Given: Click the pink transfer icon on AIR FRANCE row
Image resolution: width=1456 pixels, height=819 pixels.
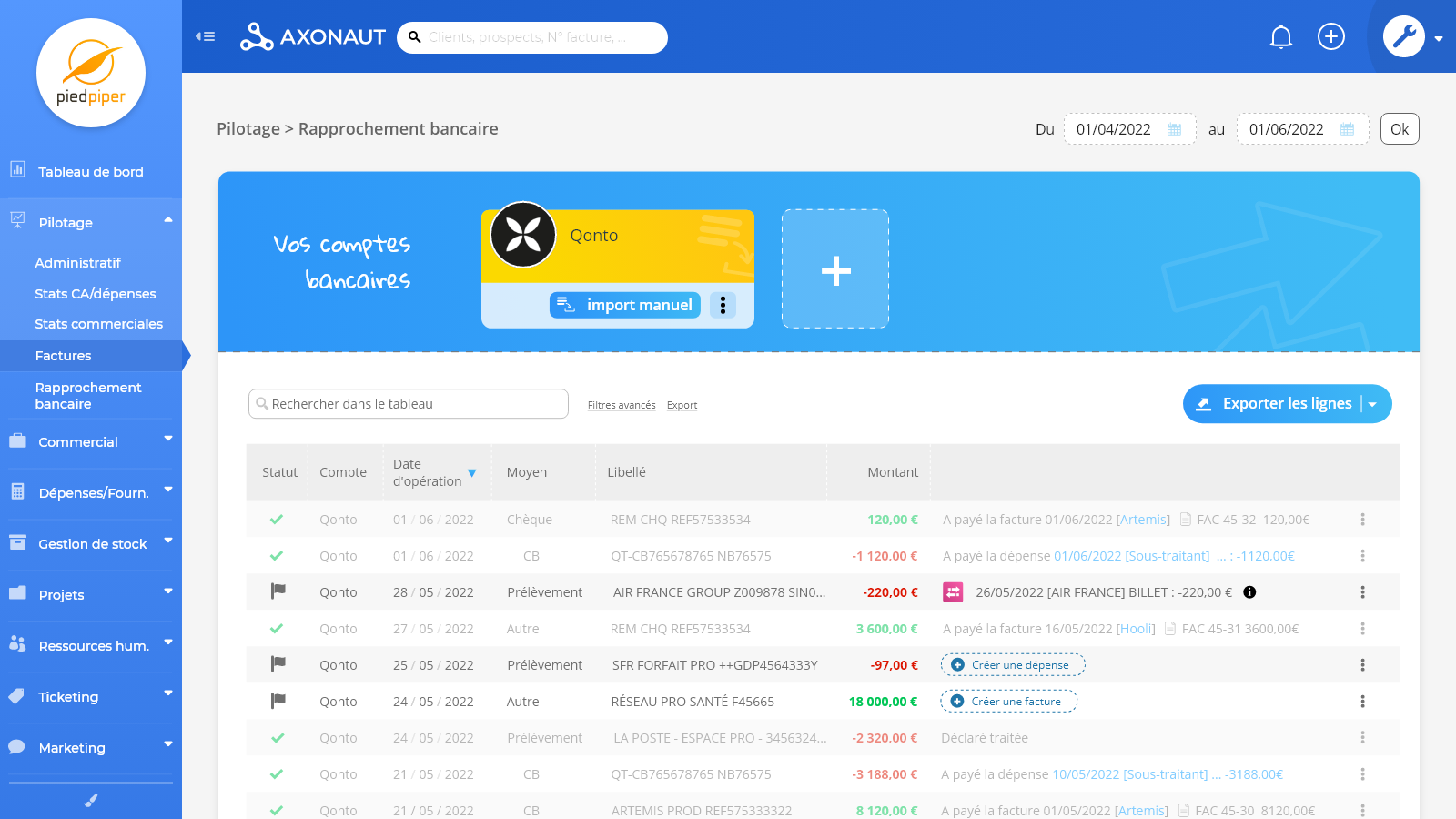Looking at the screenshot, I should (x=953, y=592).
